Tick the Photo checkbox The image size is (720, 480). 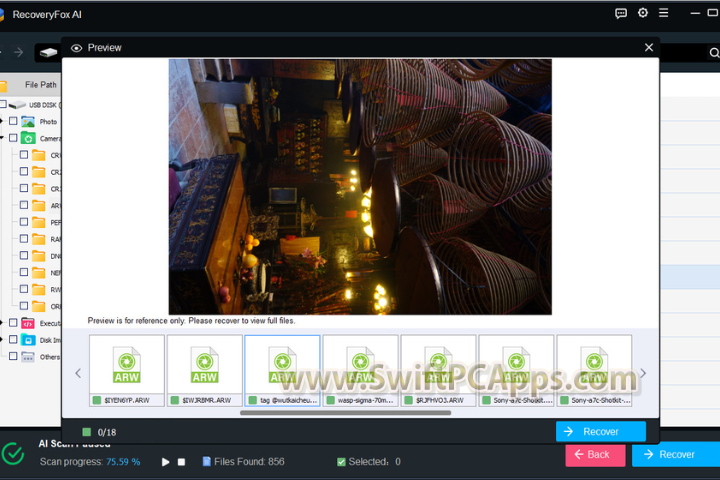(13, 121)
